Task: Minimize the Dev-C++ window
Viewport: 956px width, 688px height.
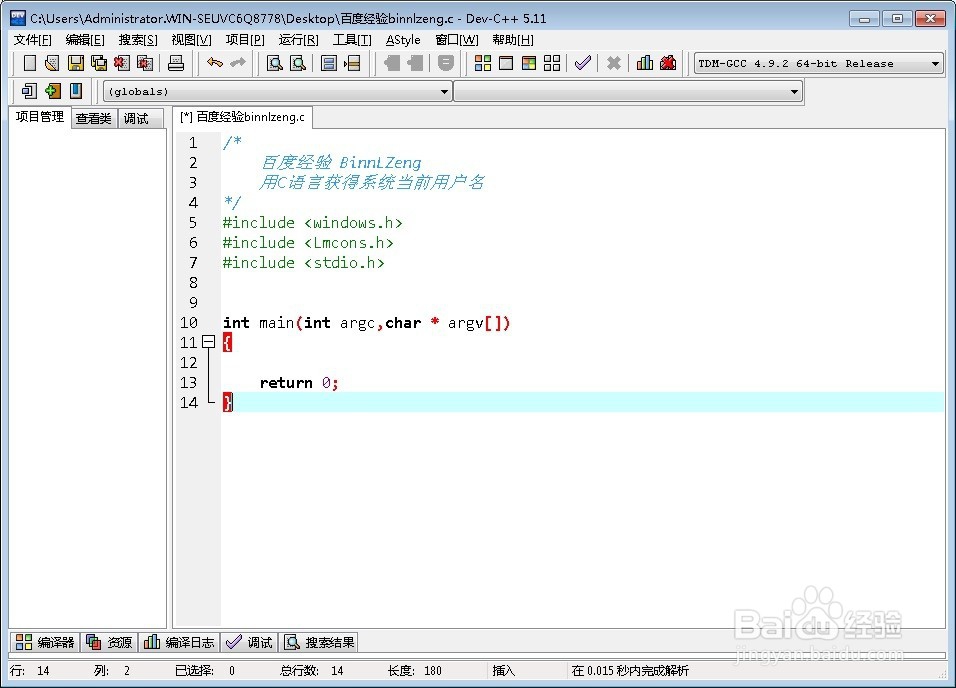Action: [864, 18]
